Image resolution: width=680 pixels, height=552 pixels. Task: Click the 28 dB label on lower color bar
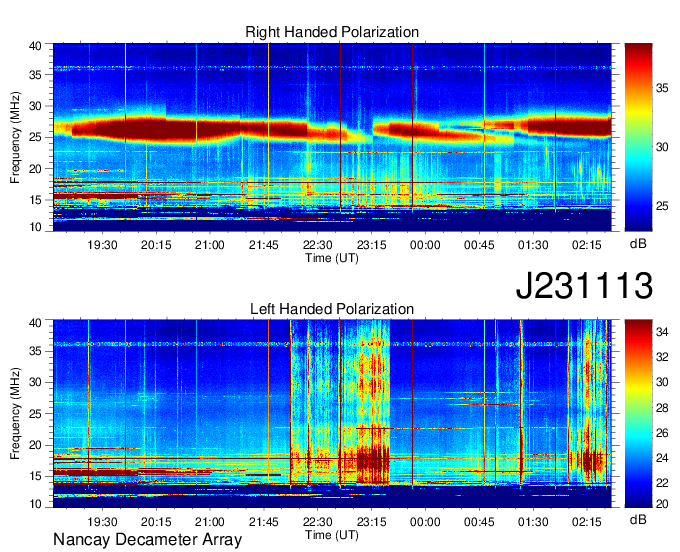662,407
